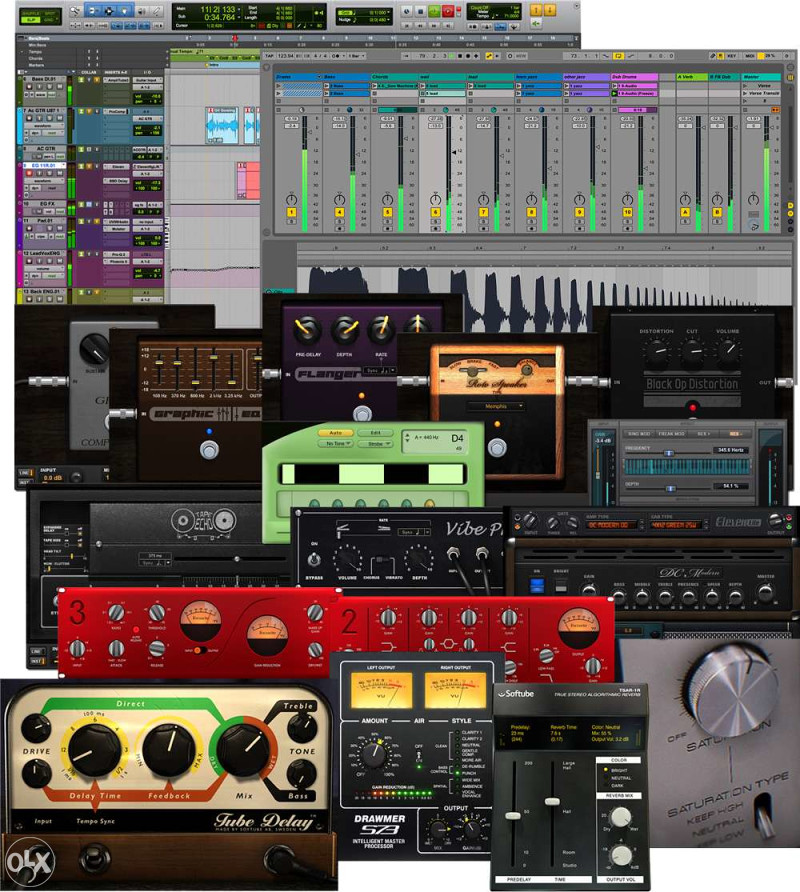Select the Ring Mod tab in Sci-Fi plugin

(x=639, y=433)
